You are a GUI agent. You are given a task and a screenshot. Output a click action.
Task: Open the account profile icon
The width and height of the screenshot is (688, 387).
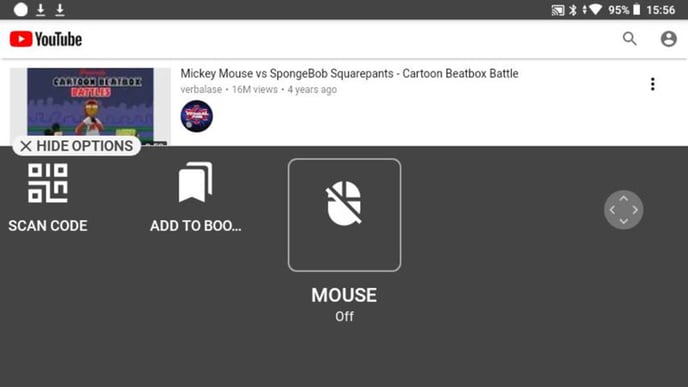[668, 39]
